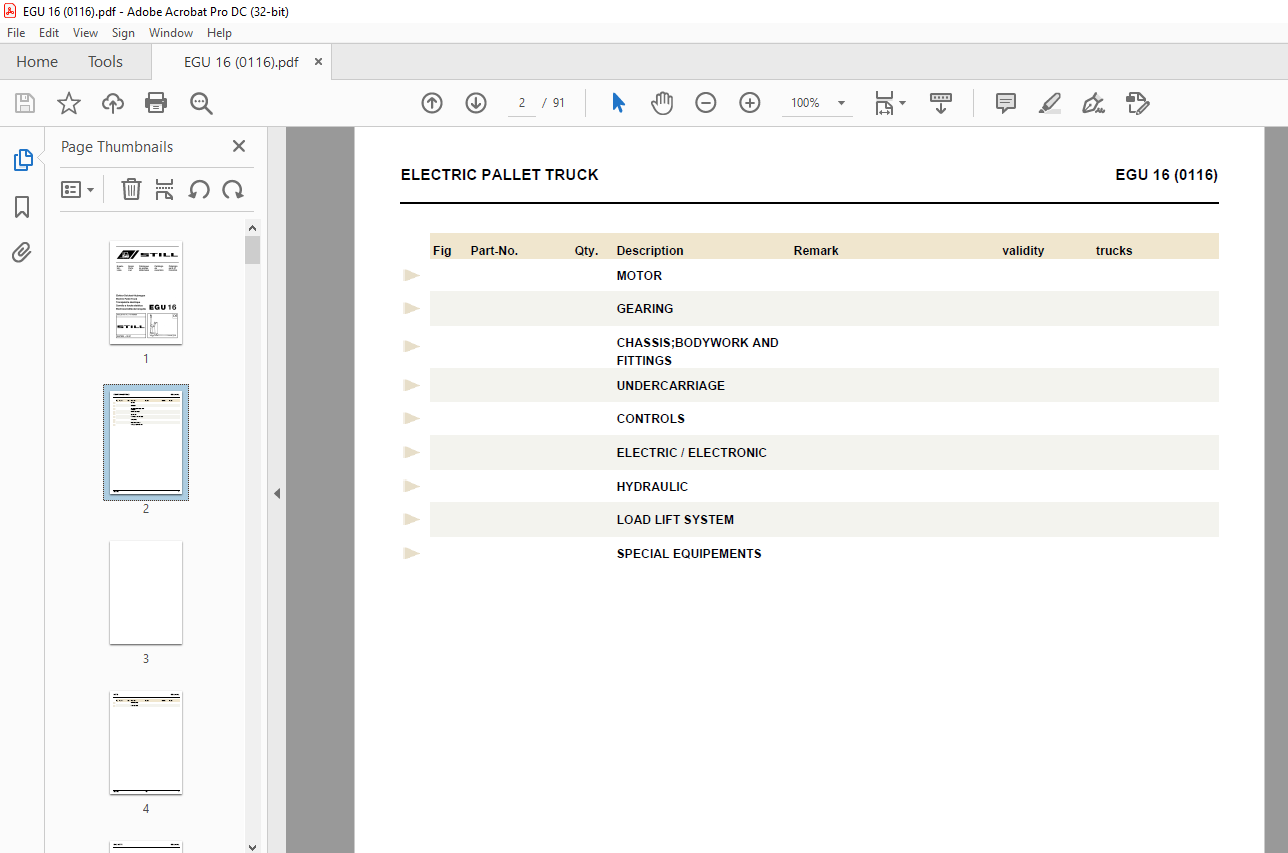
Task: Open the Attachments paperclip panel
Action: pos(22,252)
